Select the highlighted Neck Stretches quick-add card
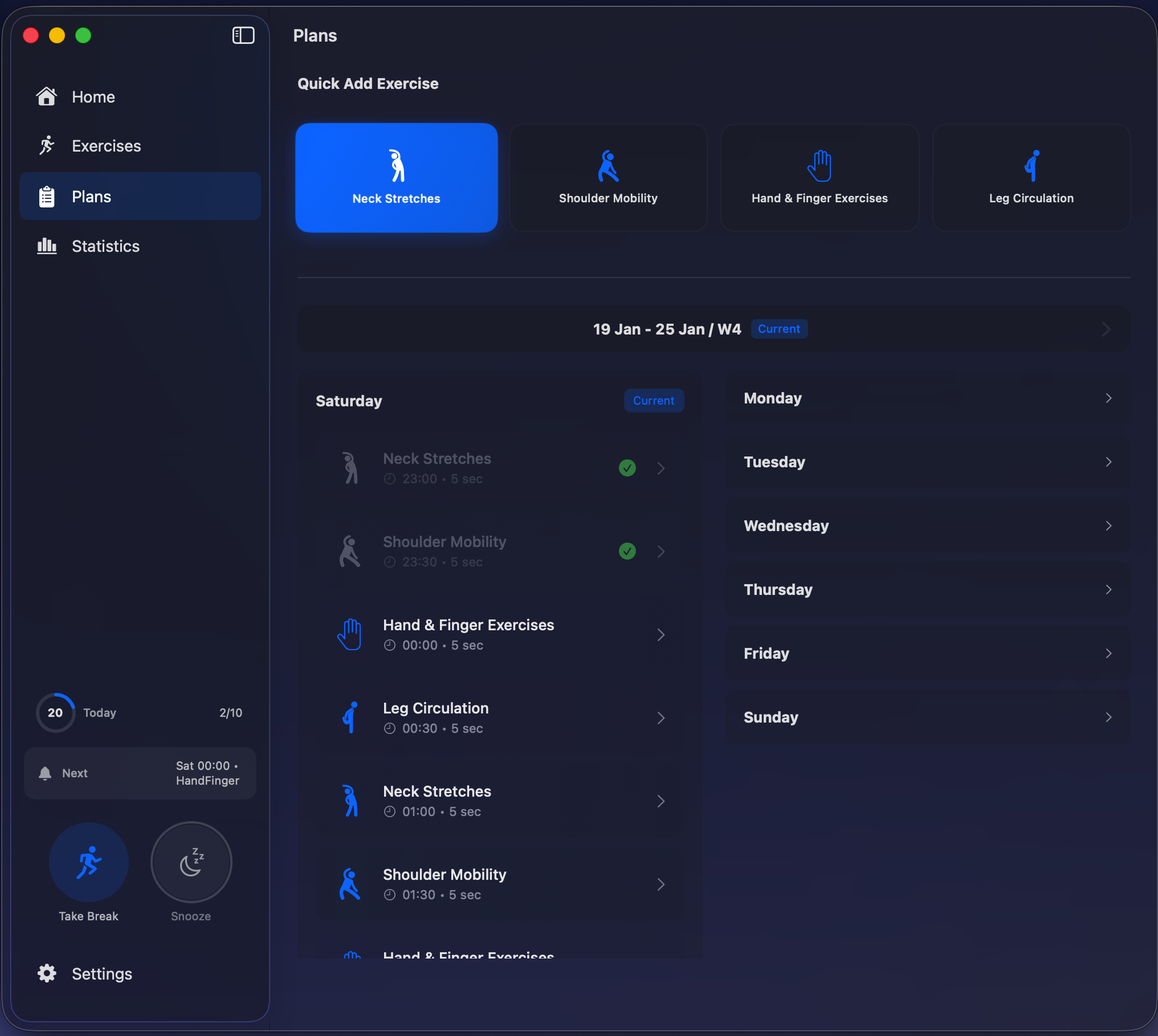 [397, 178]
